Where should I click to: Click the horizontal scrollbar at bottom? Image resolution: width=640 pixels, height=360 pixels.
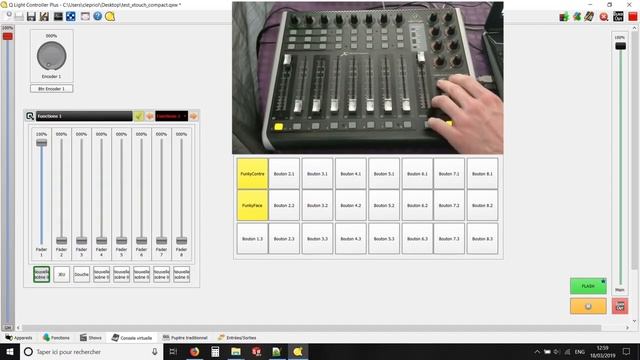click(311, 328)
